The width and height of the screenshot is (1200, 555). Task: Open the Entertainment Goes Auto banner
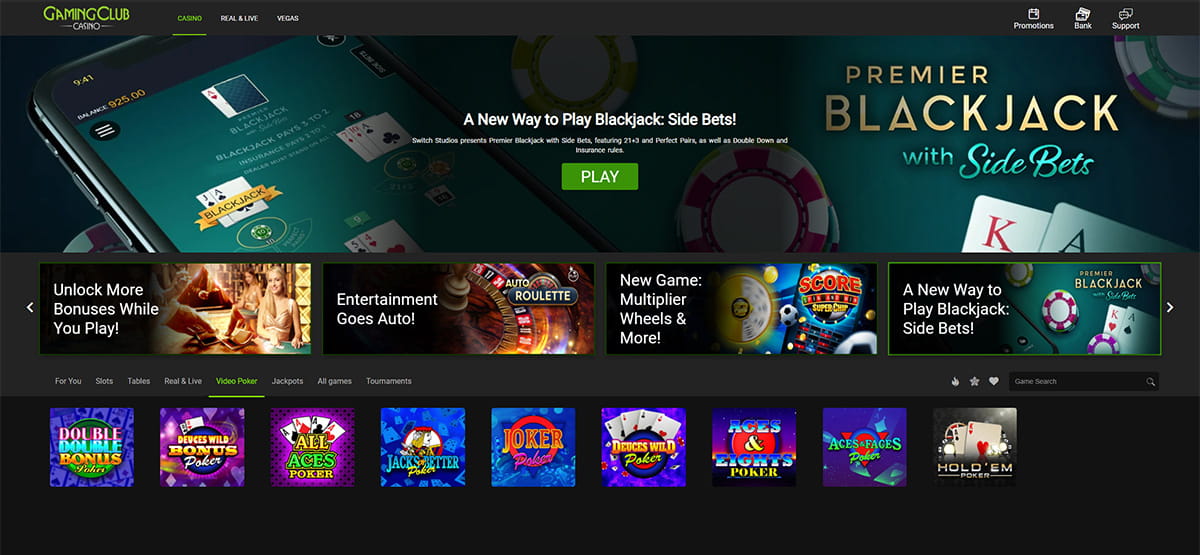[458, 308]
